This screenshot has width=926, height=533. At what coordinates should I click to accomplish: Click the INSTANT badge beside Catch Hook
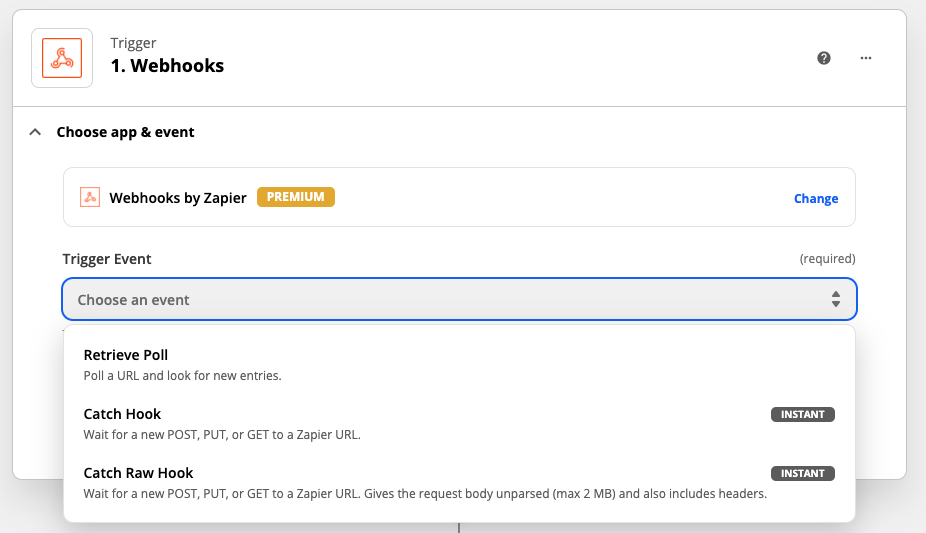pos(802,414)
